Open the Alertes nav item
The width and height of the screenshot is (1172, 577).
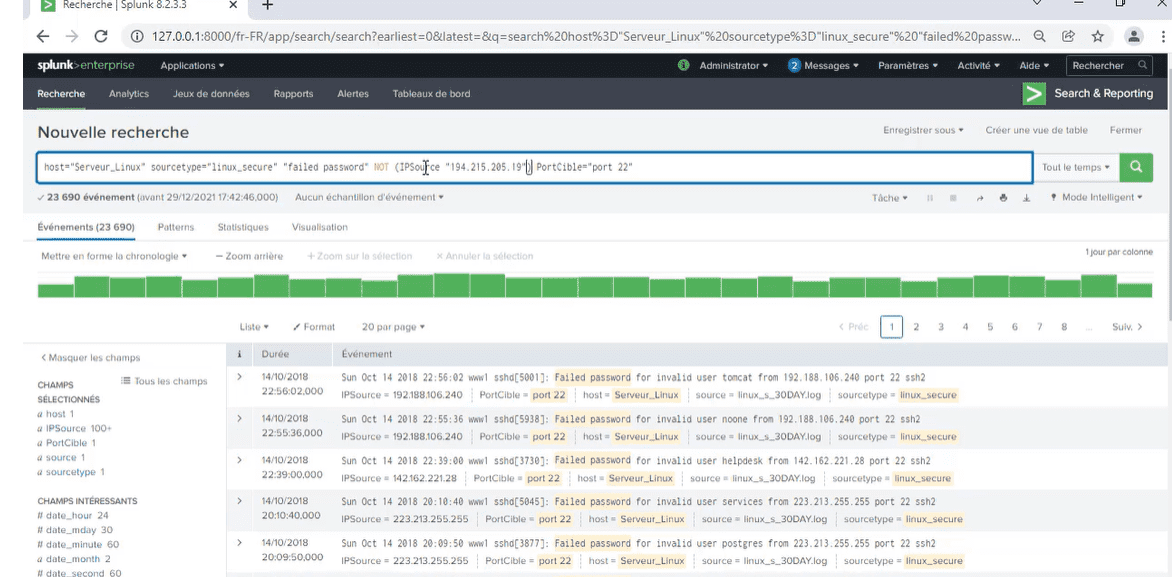coord(353,93)
